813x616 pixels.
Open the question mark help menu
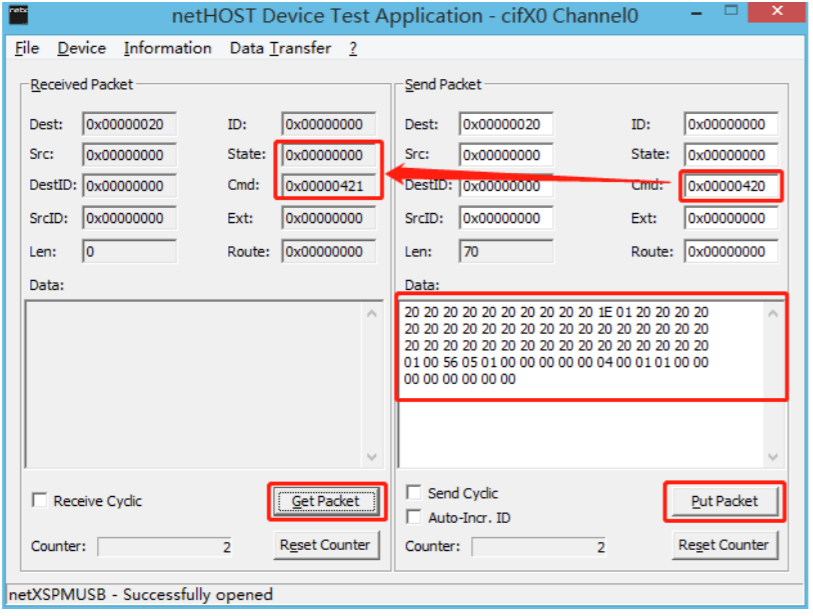coord(353,48)
